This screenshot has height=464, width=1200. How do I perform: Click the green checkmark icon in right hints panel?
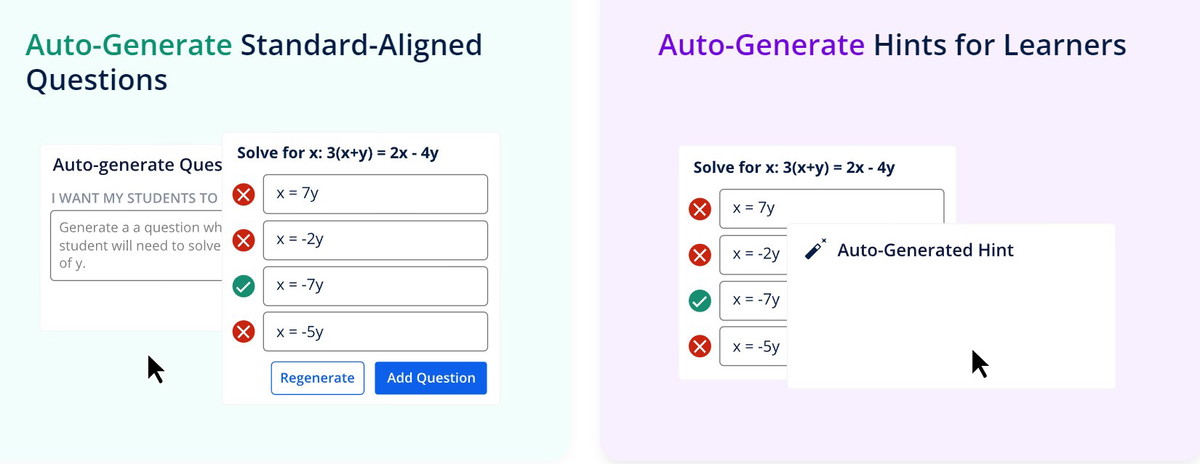click(700, 300)
